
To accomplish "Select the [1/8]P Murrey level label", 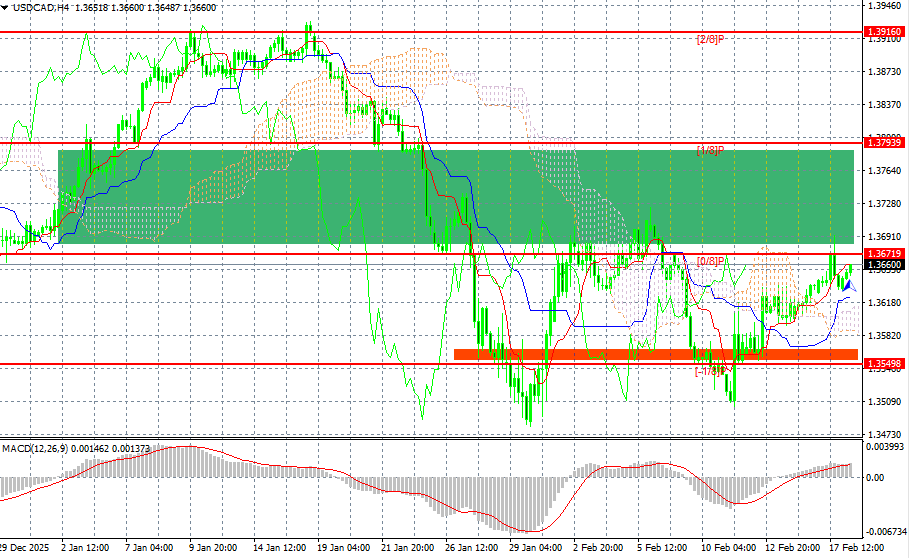I will click(710, 150).
